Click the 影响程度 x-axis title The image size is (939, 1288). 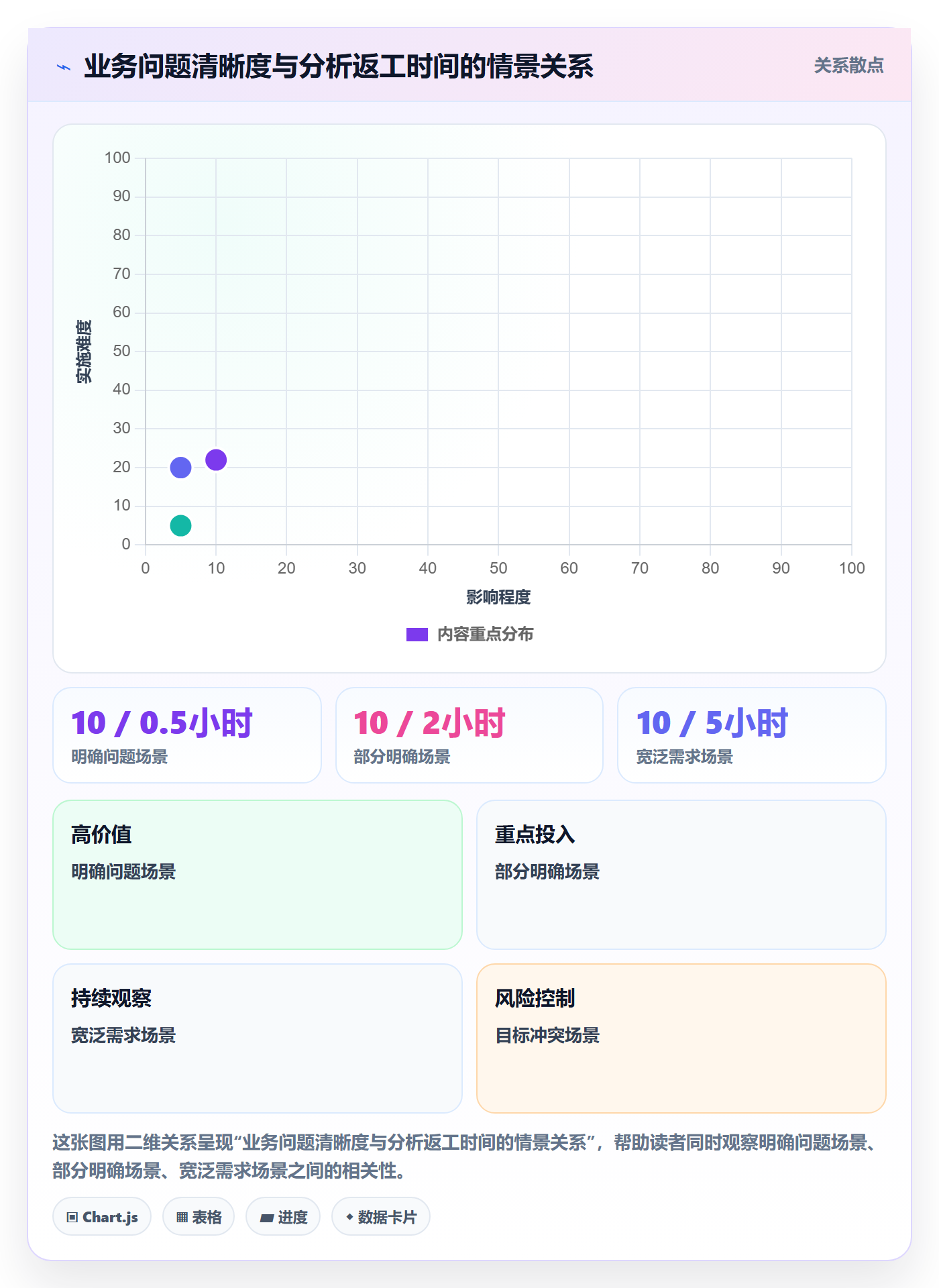tap(498, 597)
